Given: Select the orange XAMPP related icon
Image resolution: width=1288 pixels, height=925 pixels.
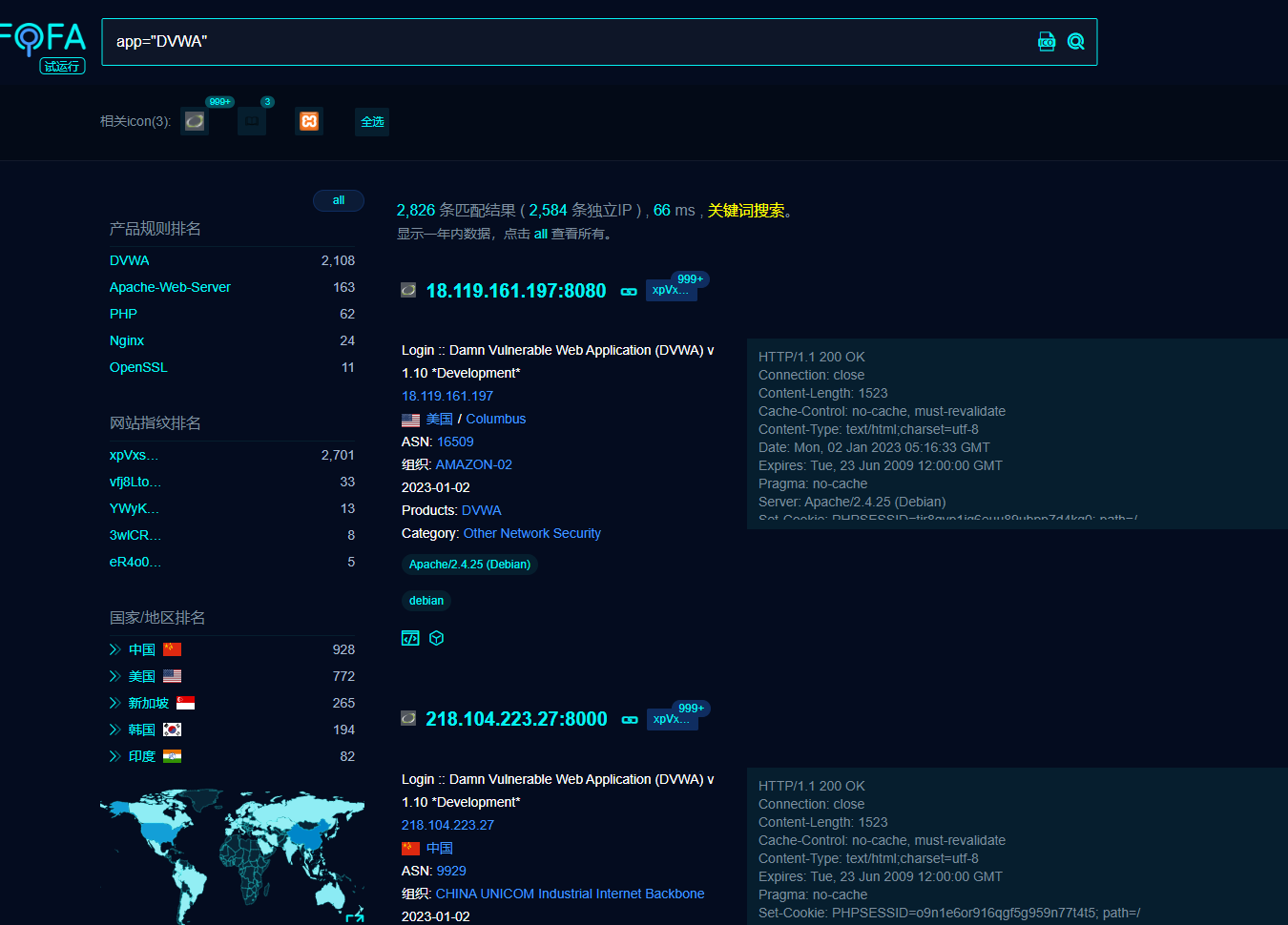Looking at the screenshot, I should coord(309,121).
